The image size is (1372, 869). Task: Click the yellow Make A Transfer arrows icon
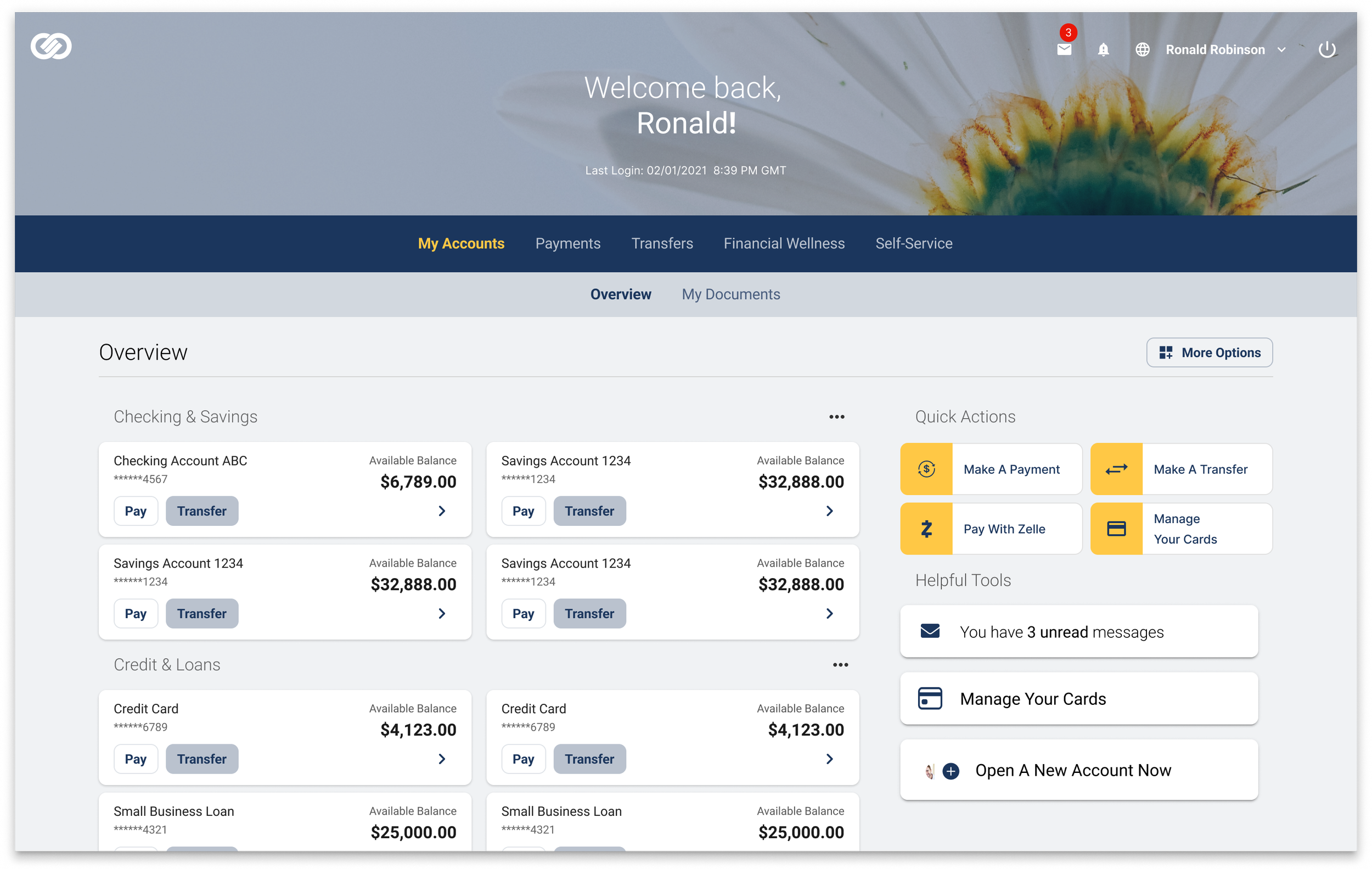[1116, 469]
